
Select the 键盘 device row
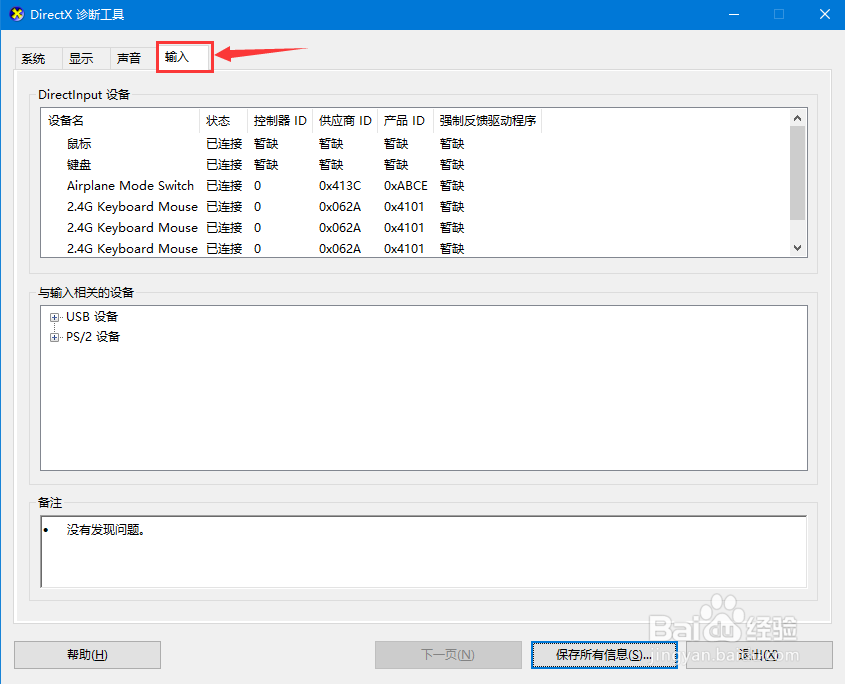pos(78,164)
